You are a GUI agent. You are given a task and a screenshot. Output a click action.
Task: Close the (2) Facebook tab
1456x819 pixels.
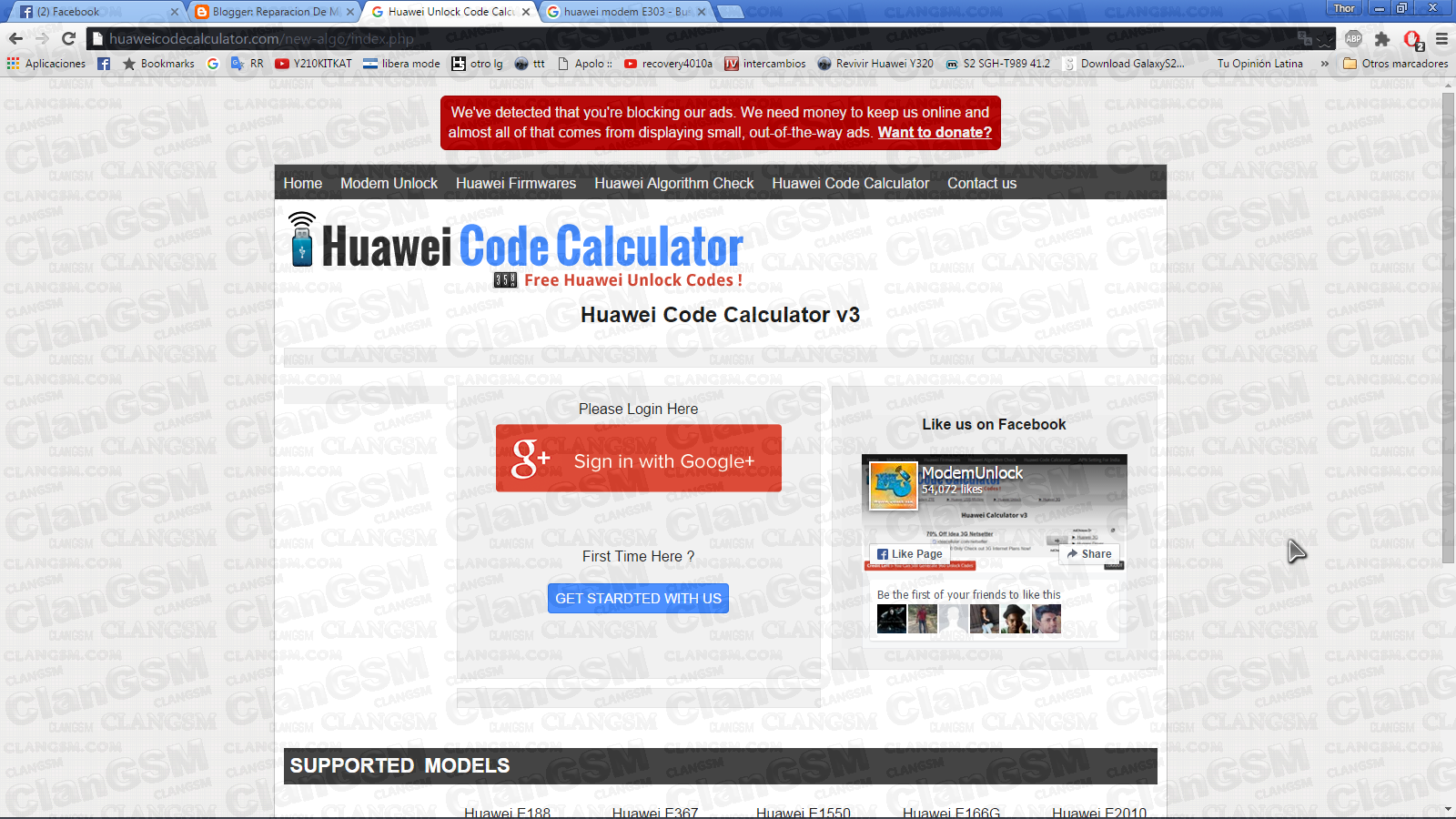click(175, 12)
